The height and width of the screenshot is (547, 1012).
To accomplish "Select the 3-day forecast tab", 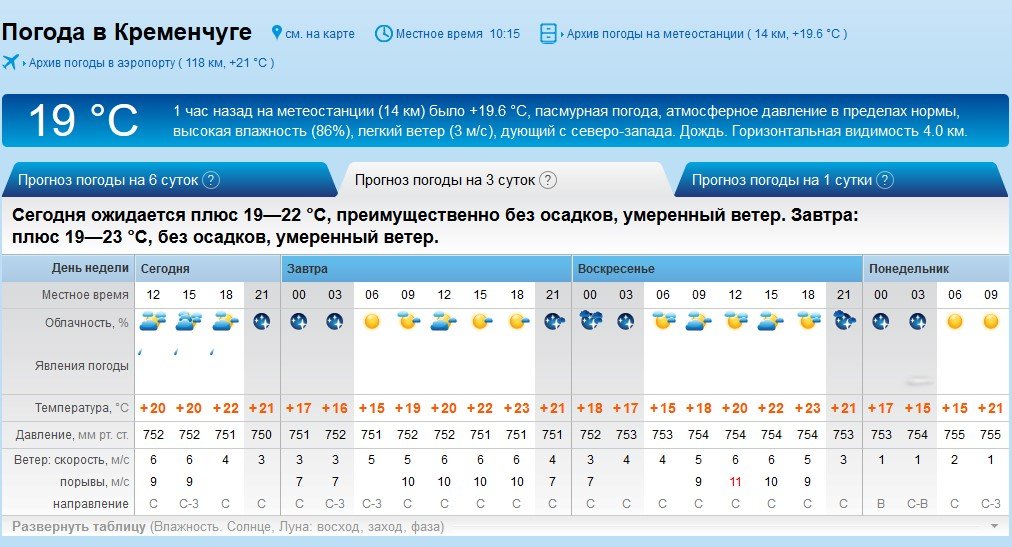I will (445, 180).
